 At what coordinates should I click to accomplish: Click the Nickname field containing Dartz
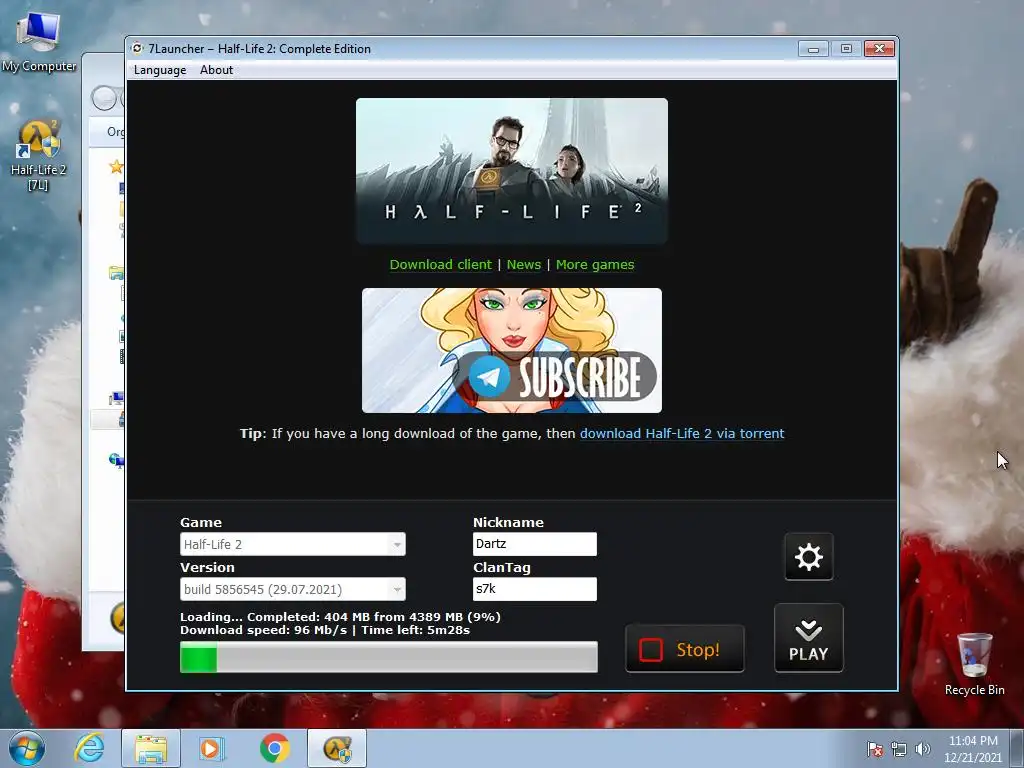[534, 544]
